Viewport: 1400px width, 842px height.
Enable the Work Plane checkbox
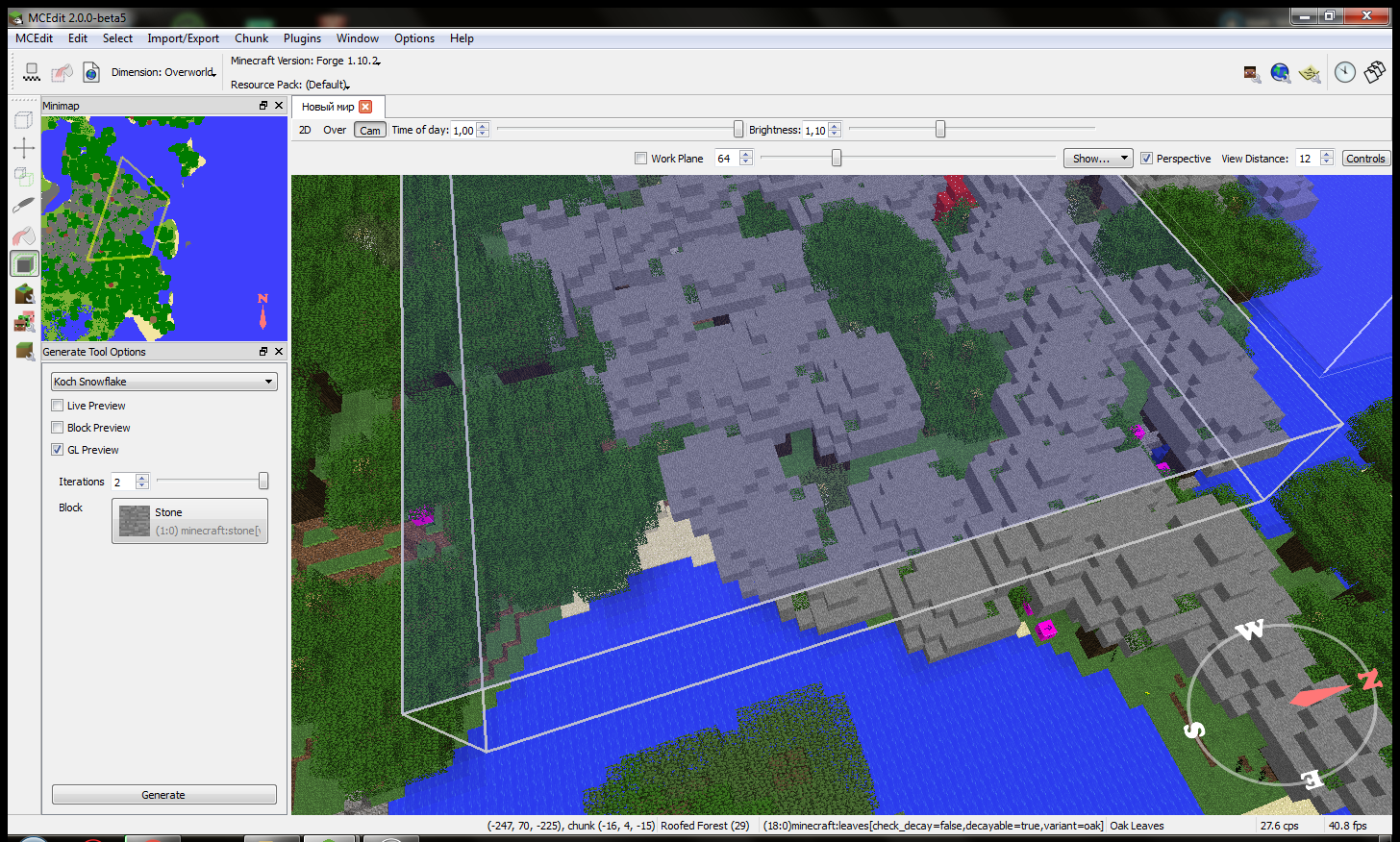coord(641,159)
